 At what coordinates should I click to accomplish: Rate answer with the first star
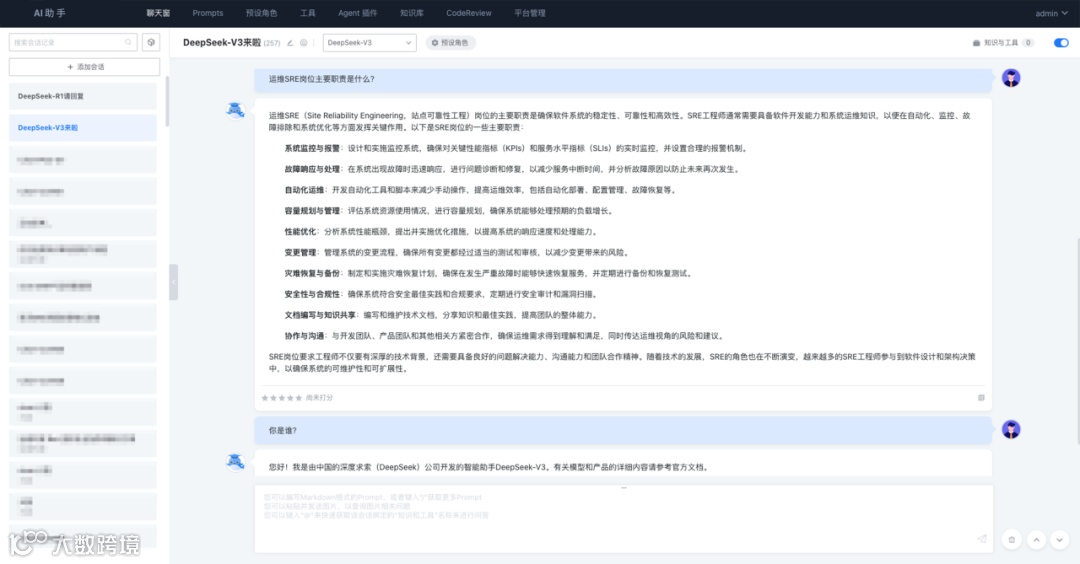tap(265, 398)
